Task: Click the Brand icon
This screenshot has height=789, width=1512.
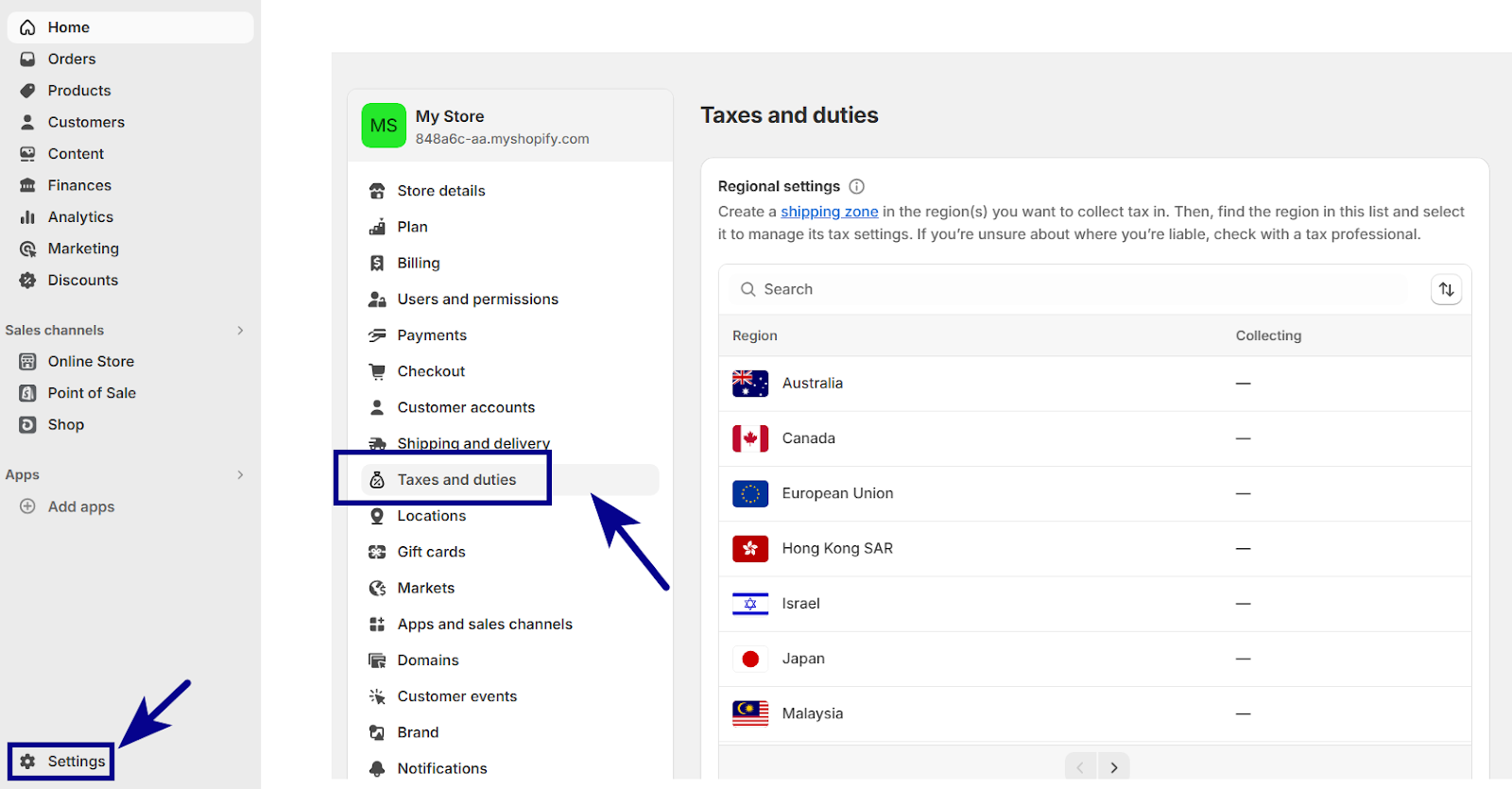Action: (x=377, y=732)
